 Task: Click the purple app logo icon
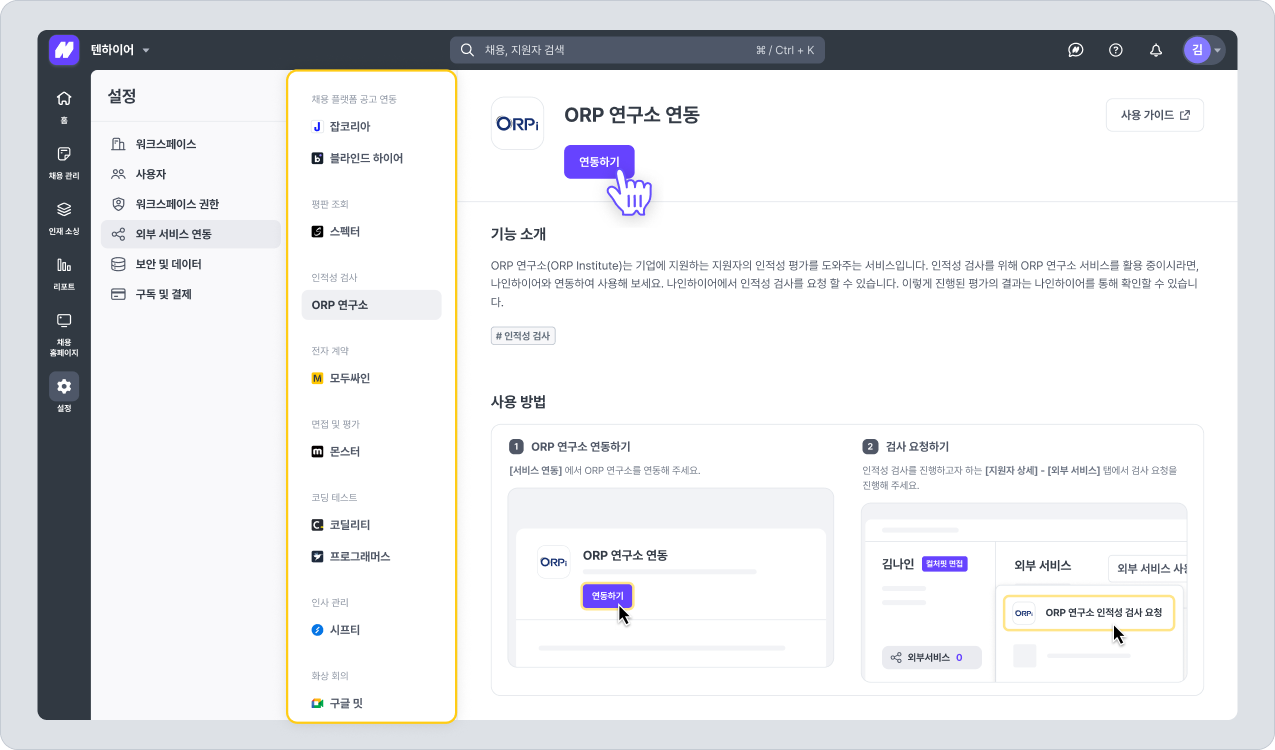(x=64, y=50)
